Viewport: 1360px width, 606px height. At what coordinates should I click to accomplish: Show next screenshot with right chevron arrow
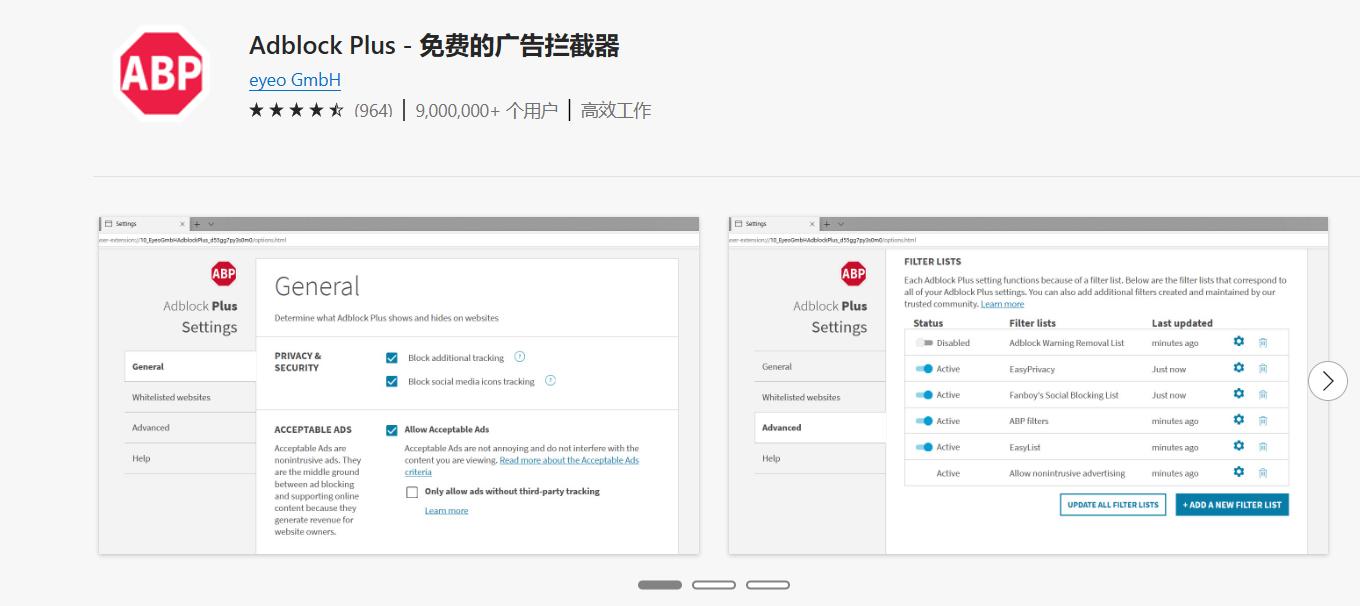1327,381
